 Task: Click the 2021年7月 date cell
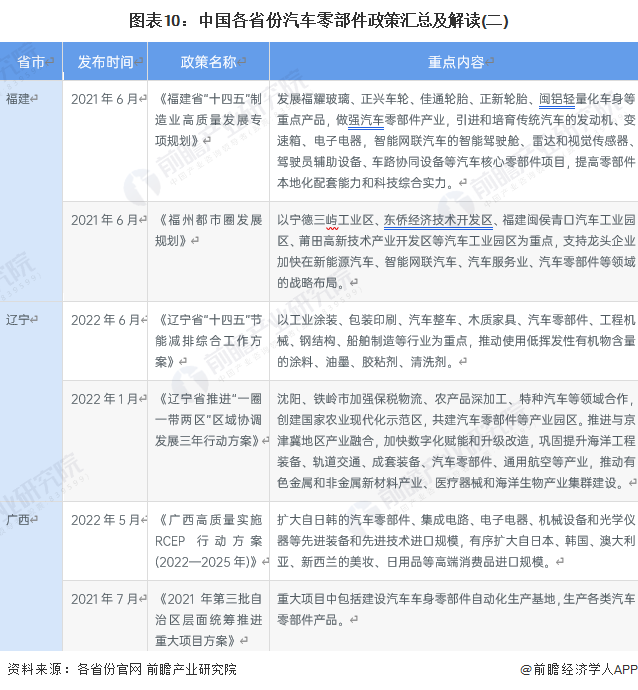(106, 599)
